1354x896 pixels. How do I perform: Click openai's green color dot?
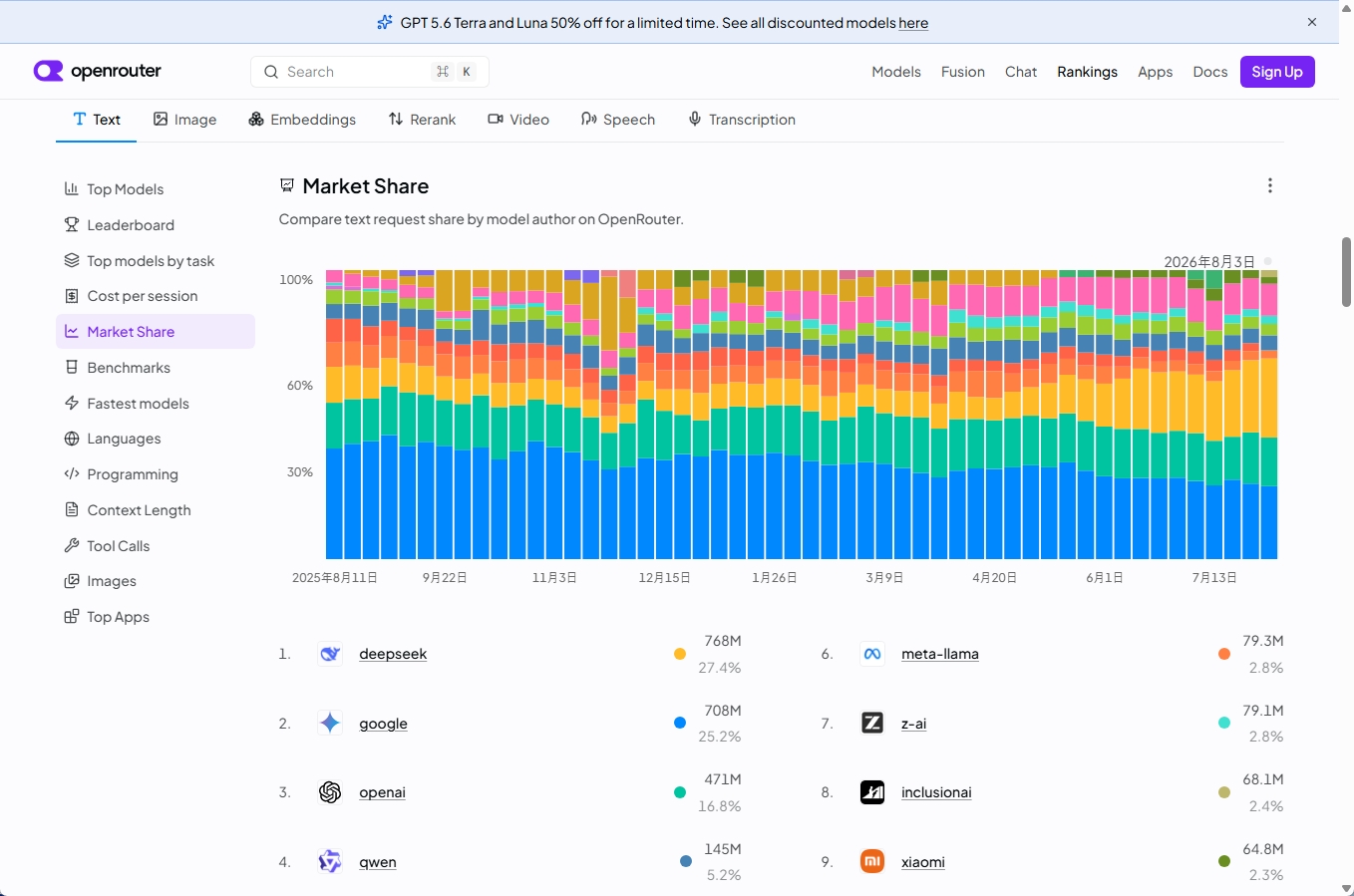coord(680,792)
